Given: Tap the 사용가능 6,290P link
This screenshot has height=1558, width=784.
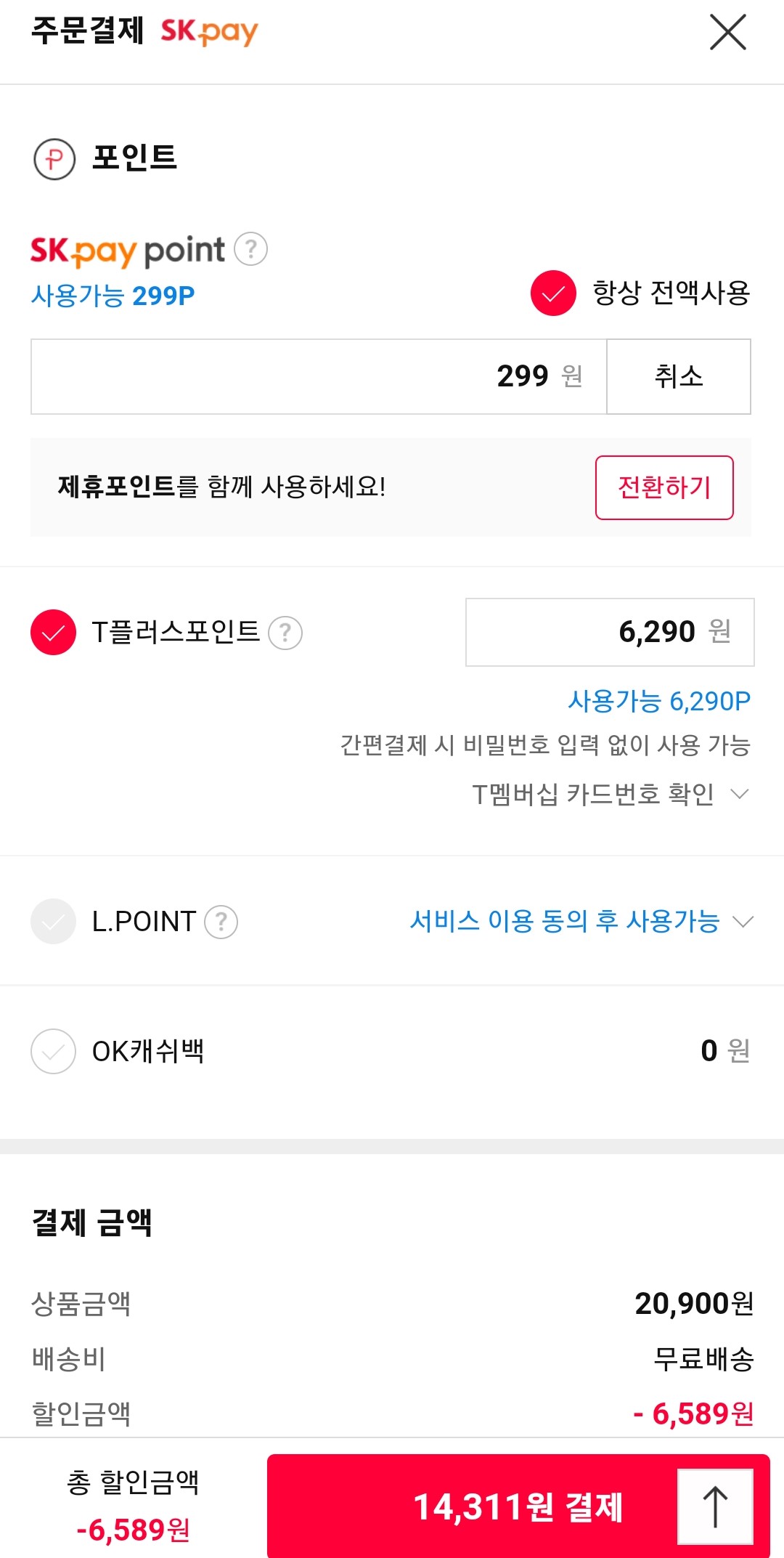Looking at the screenshot, I should click(659, 701).
